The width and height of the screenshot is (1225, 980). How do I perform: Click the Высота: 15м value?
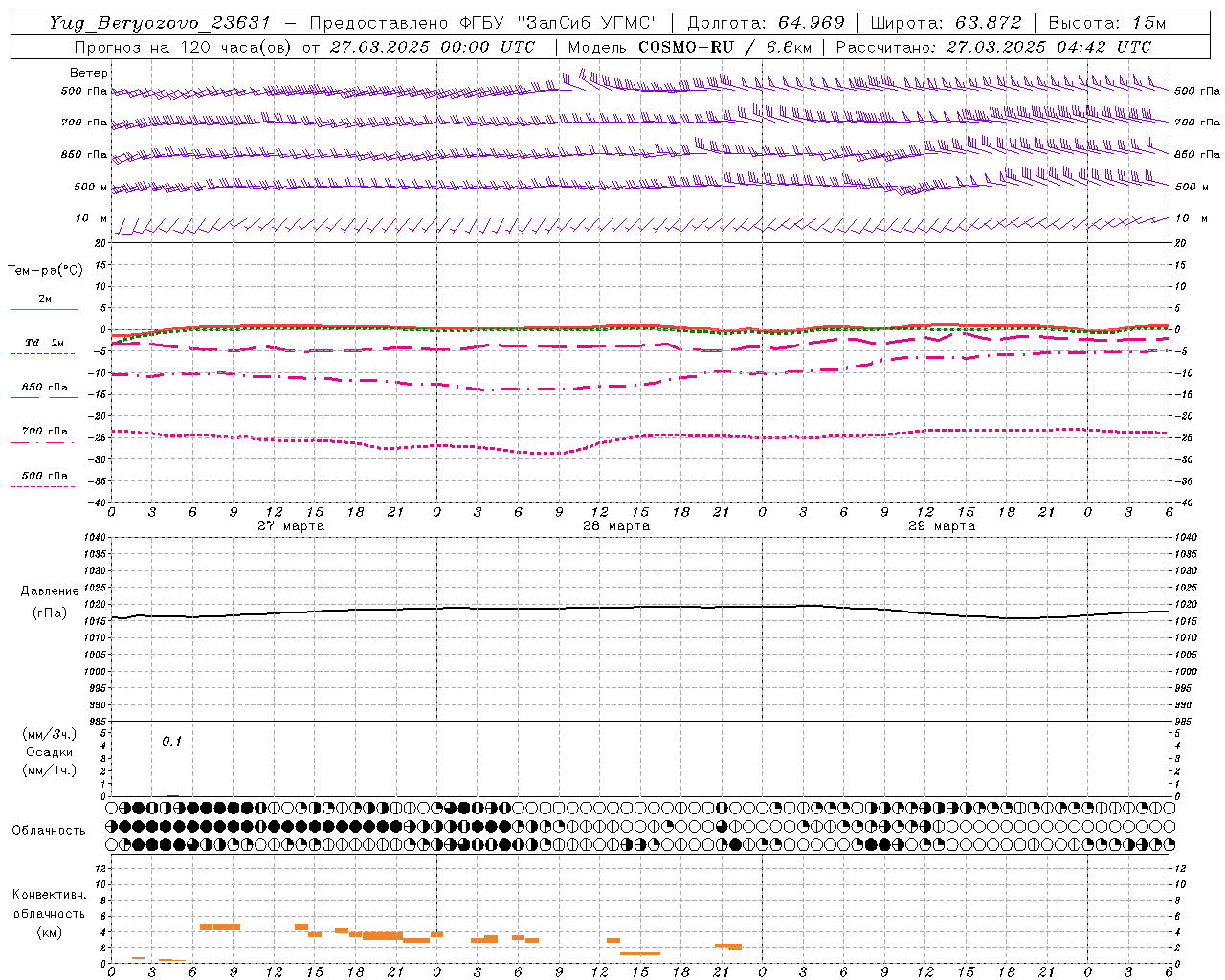pyautogui.click(x=1107, y=23)
